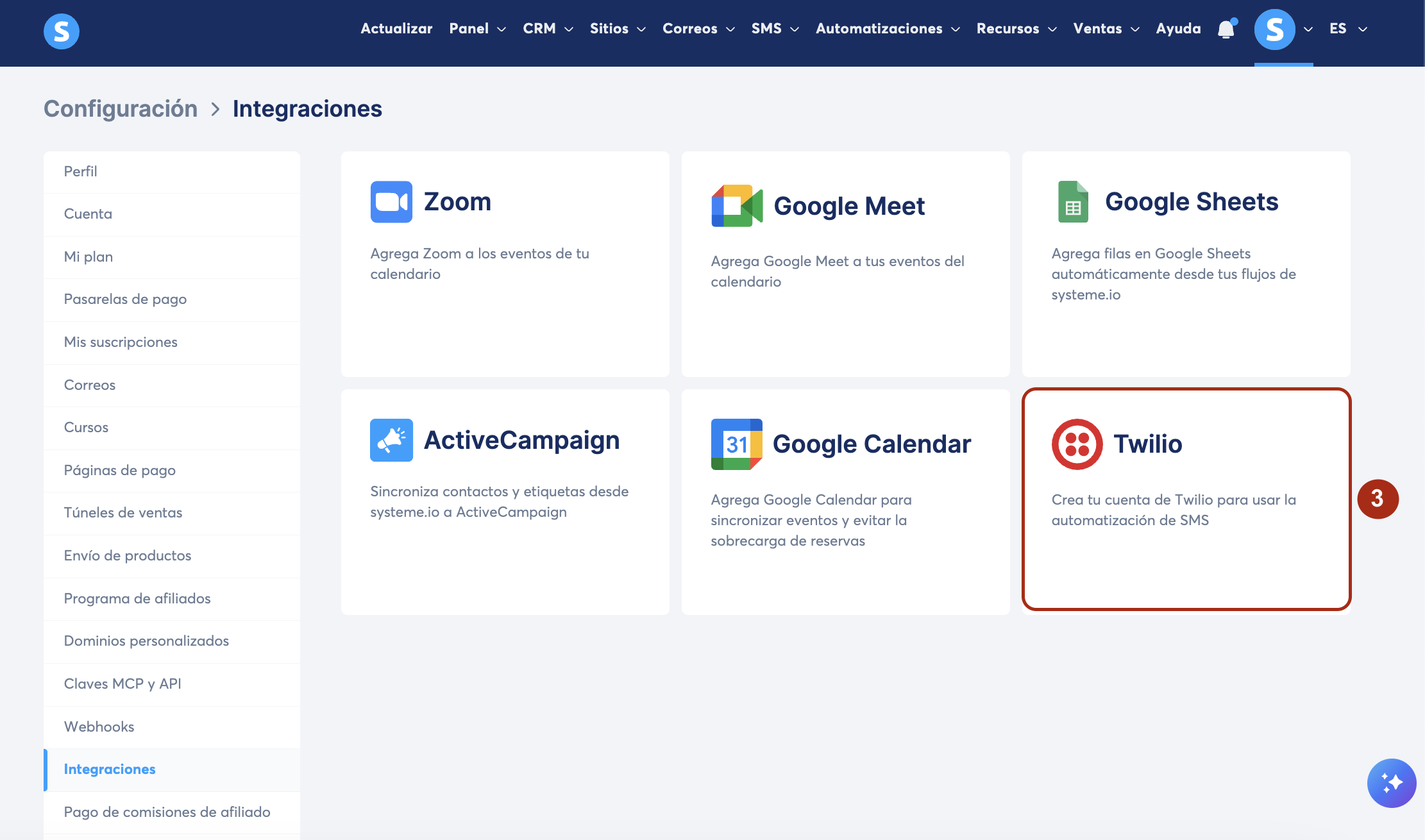Open the ES language selector
Screen dimensions: 1425x840
click(x=1349, y=29)
